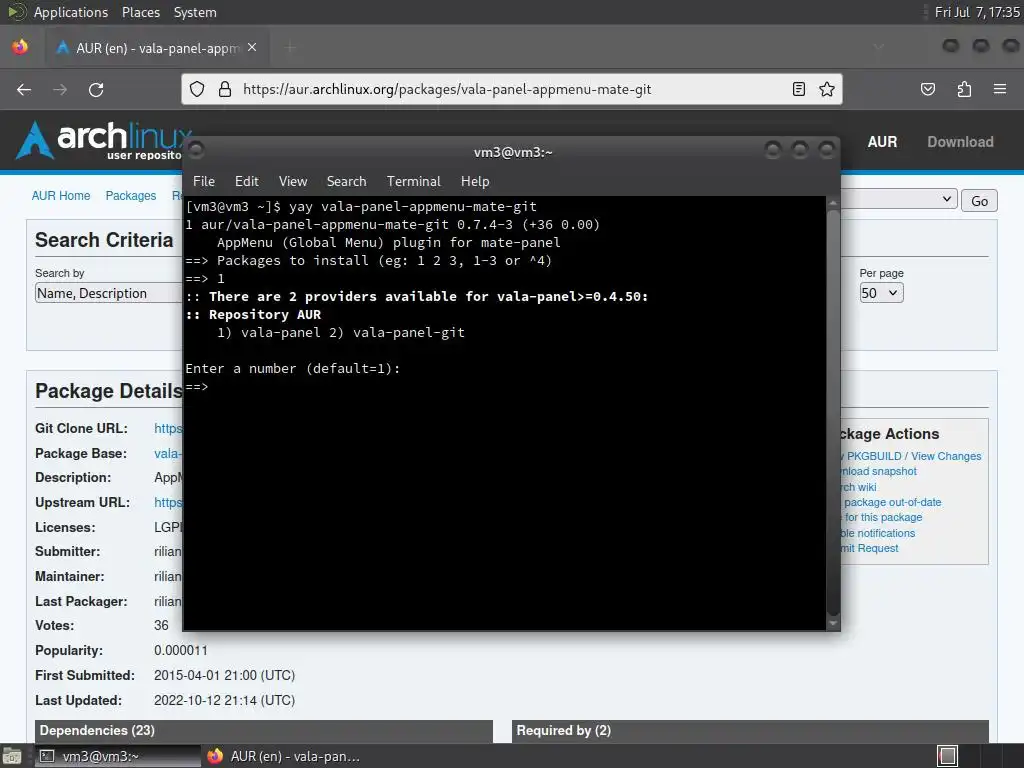Click Download snapshot link
1024x768 pixels.
pos(879,471)
